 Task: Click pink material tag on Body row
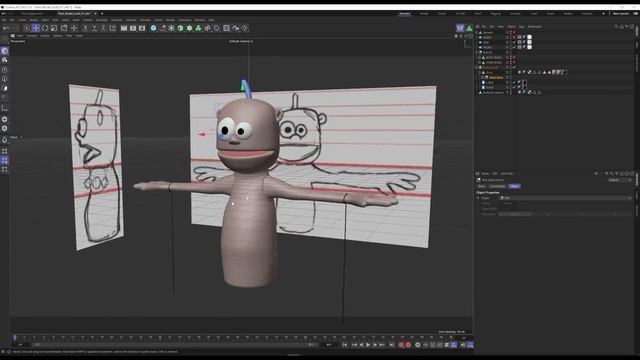tap(558, 72)
